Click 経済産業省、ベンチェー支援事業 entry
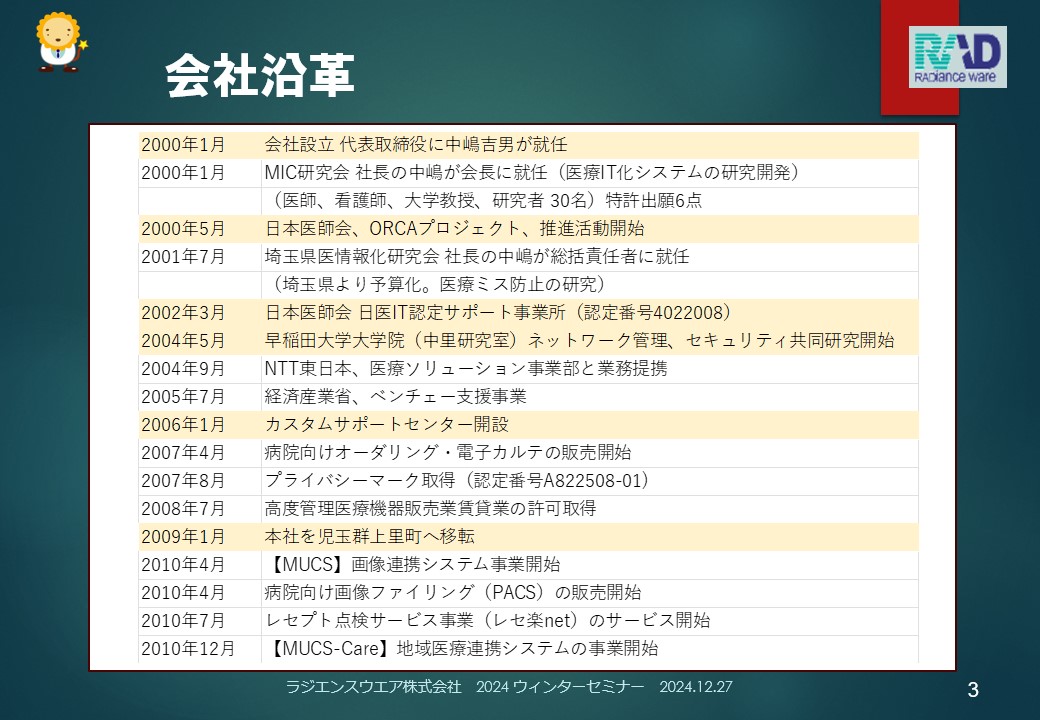Viewport: 1040px width, 720px height. pyautogui.click(x=395, y=396)
